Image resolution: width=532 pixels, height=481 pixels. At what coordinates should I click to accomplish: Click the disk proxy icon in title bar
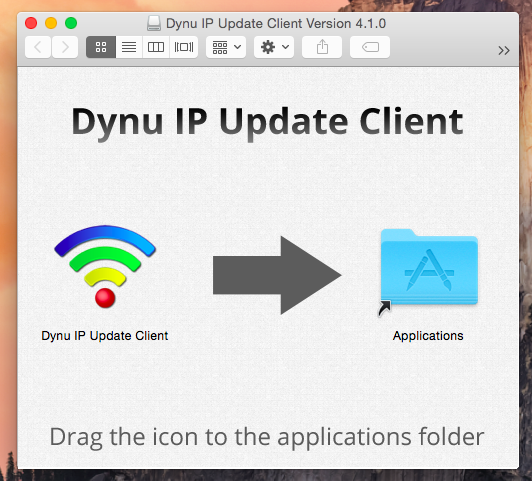(x=154, y=23)
